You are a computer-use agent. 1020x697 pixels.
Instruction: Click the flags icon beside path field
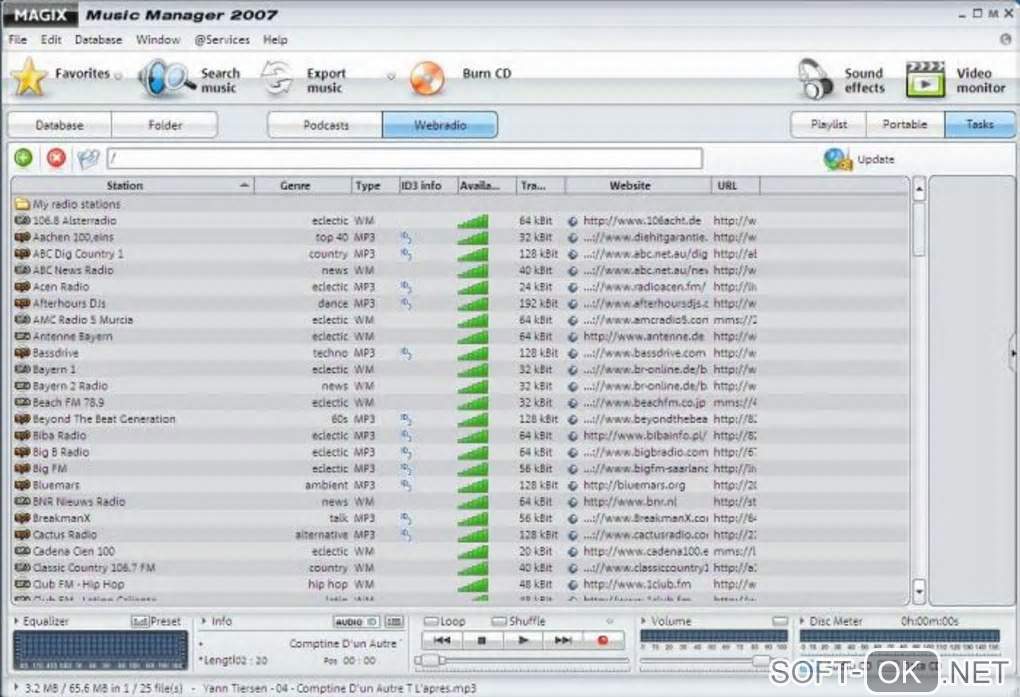88,158
